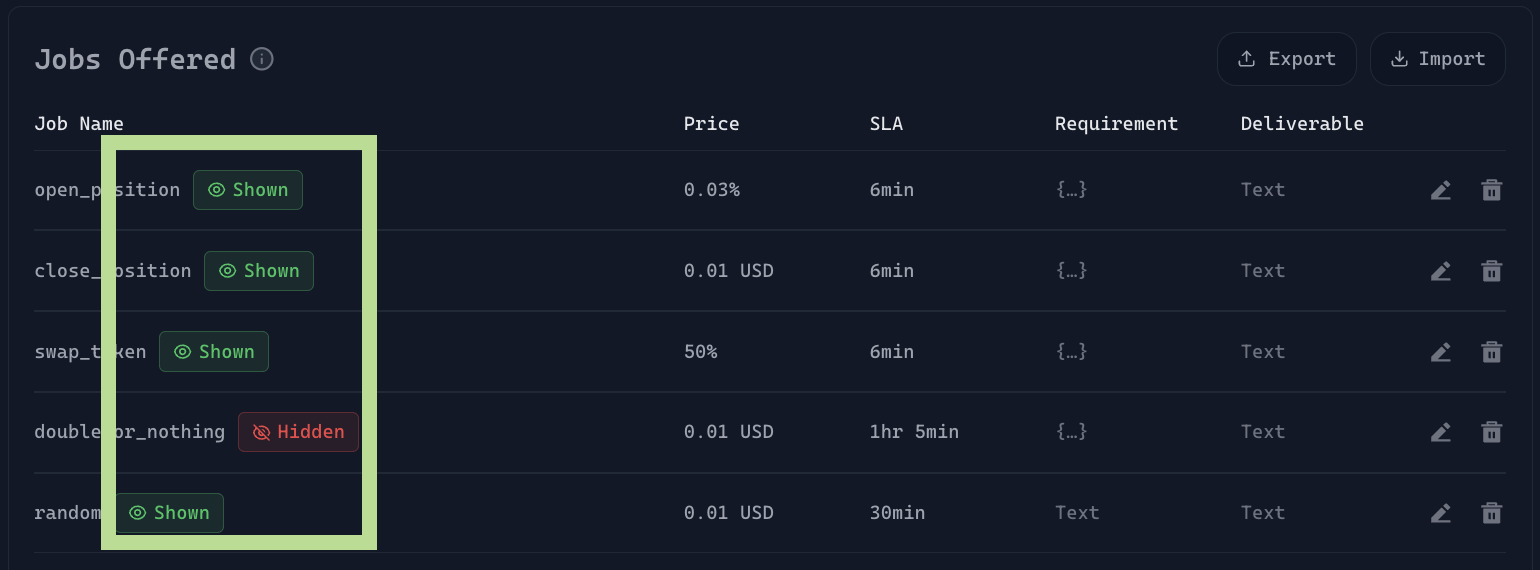Toggle visibility of open_position job
Viewport: 1540px width, 570px height.
pos(248,190)
